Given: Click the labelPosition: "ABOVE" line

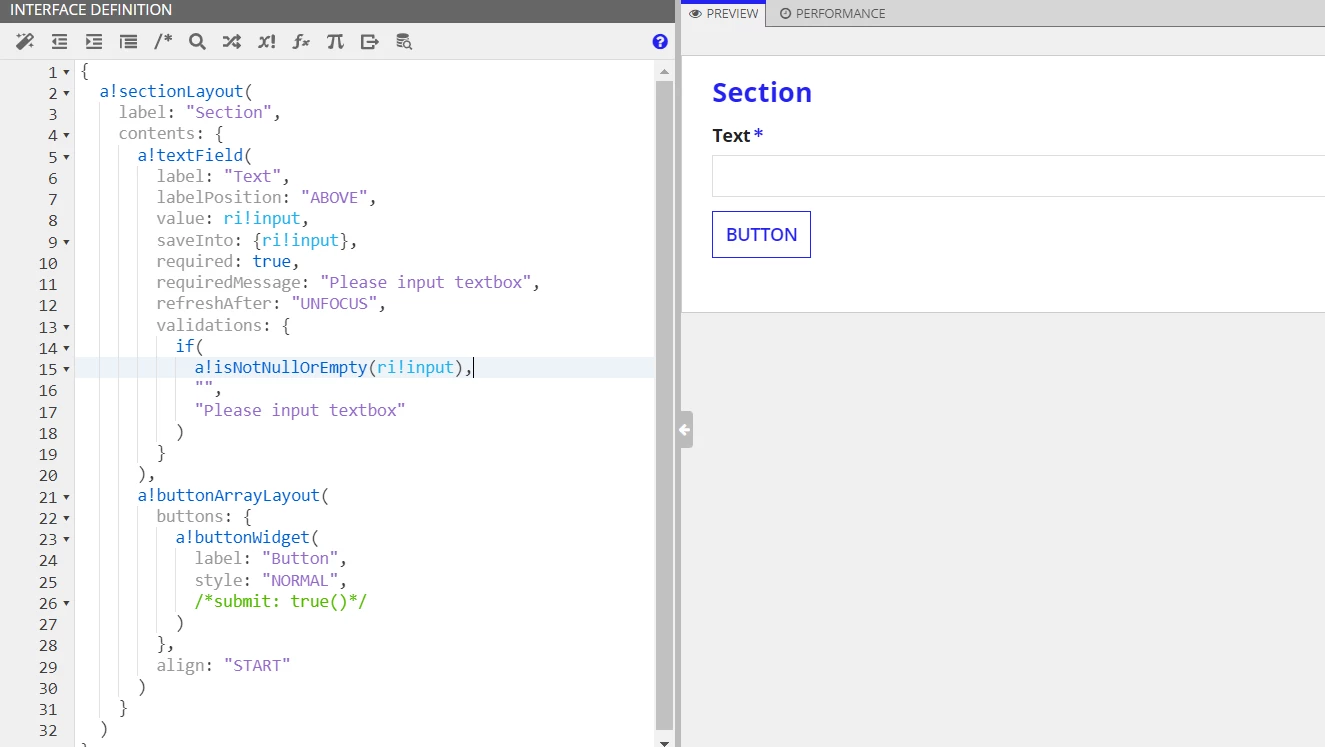Looking at the screenshot, I should pyautogui.click(x=266, y=198).
